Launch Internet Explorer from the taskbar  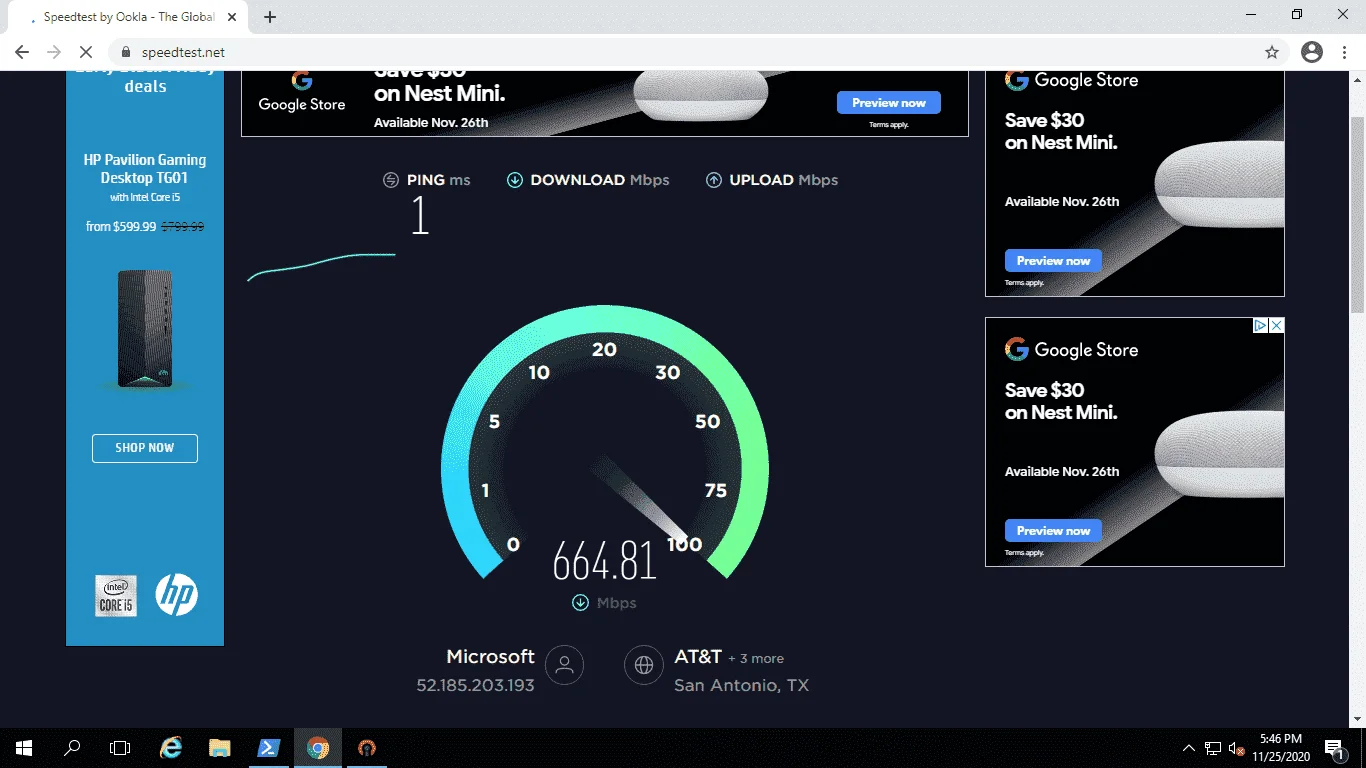pos(172,748)
